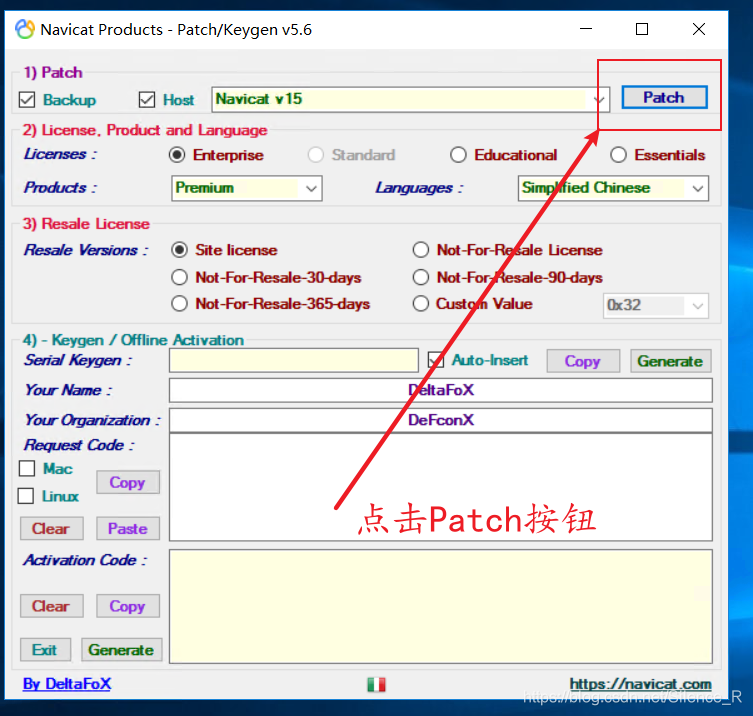Choose the Essentials license option
This screenshot has height=716, width=753.
click(618, 155)
